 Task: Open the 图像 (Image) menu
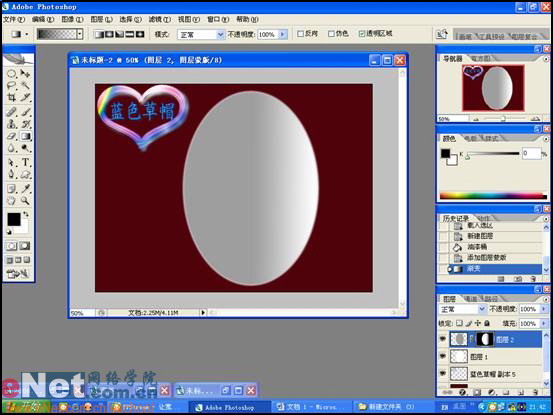(72, 19)
